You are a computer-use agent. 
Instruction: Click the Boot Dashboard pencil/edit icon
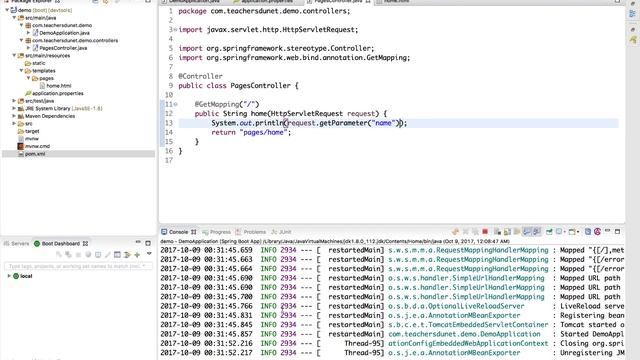pyautogui.click(x=108, y=255)
